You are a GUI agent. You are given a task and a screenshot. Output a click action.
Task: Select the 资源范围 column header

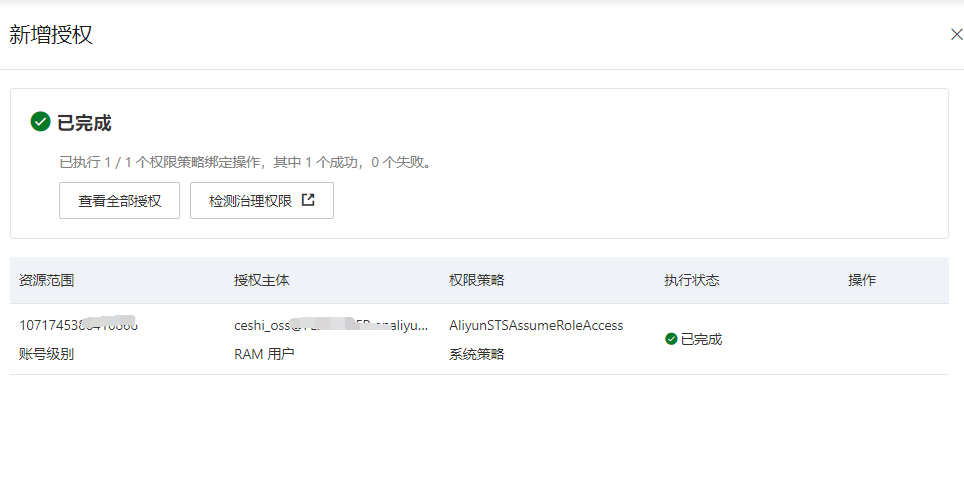point(47,280)
